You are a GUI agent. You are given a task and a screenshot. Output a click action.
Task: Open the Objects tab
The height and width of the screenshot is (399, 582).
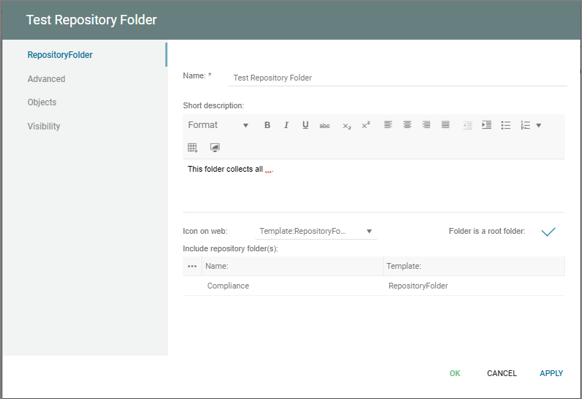pos(42,102)
